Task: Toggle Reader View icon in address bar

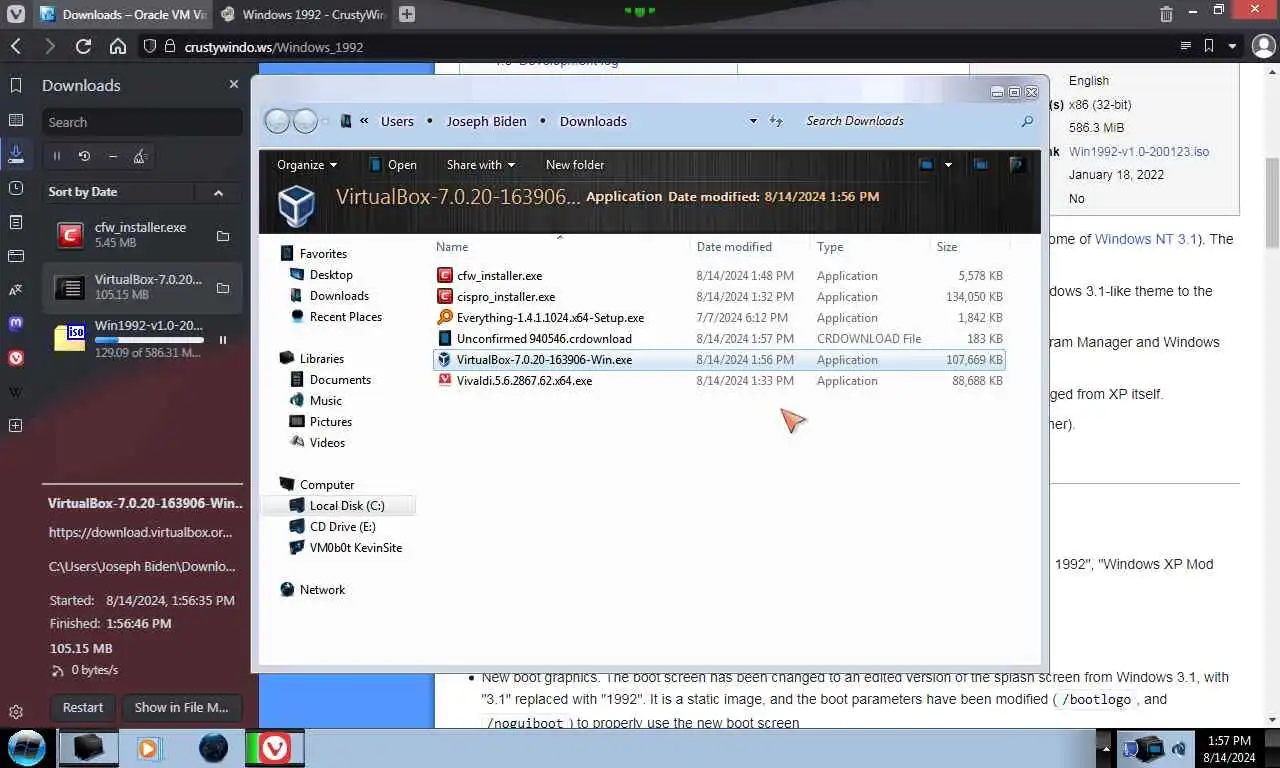Action: click(x=1186, y=46)
